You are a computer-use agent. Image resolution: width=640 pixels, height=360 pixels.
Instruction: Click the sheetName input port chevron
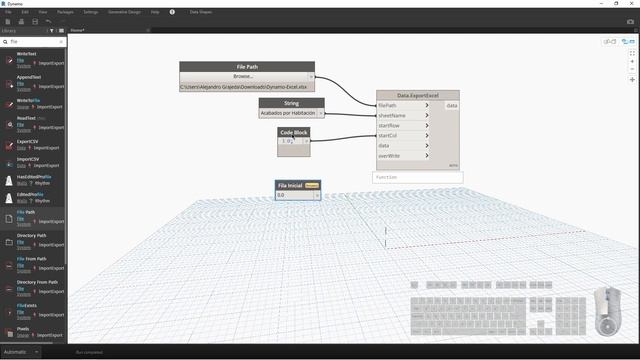tap(427, 116)
